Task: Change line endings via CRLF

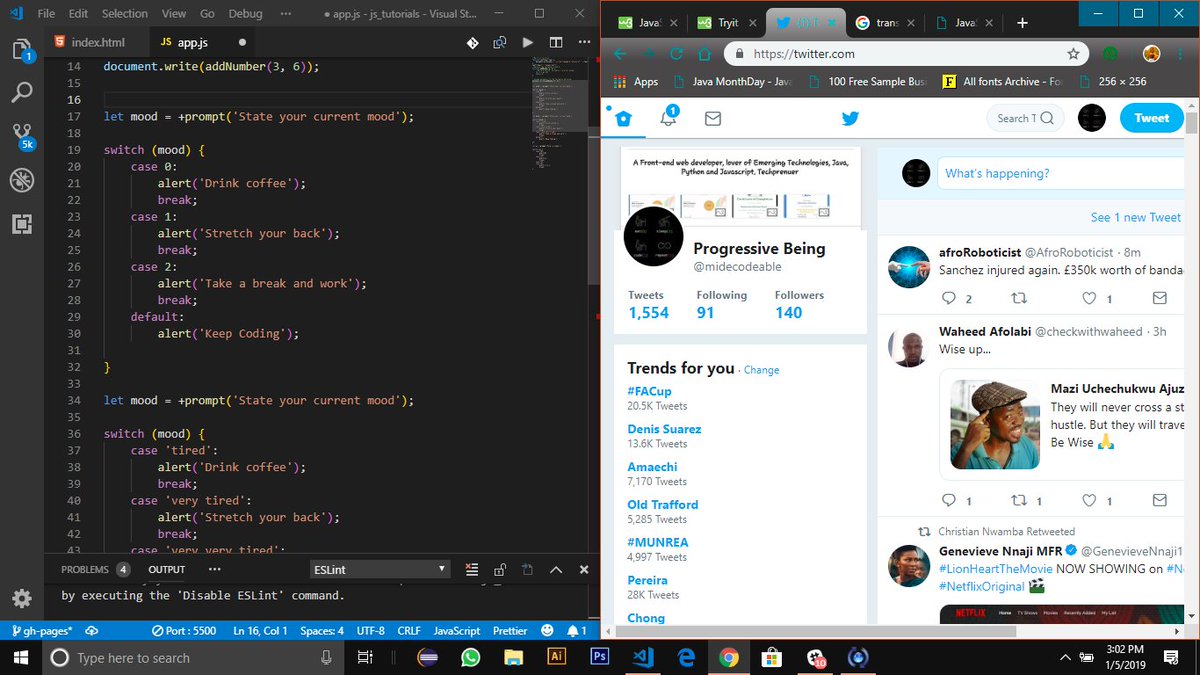Action: [409, 631]
